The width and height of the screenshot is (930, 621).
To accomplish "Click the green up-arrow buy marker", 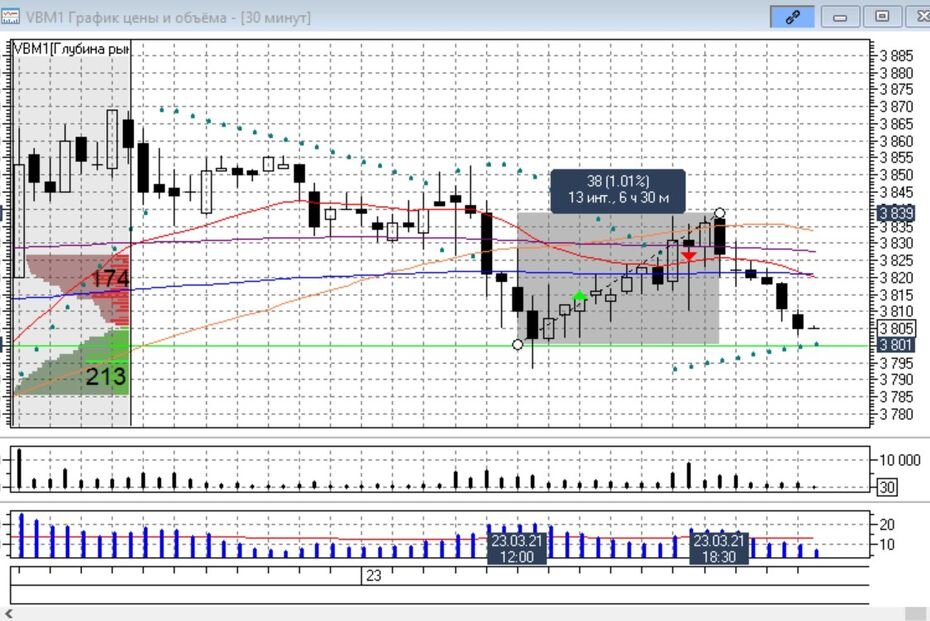I will (x=579, y=296).
